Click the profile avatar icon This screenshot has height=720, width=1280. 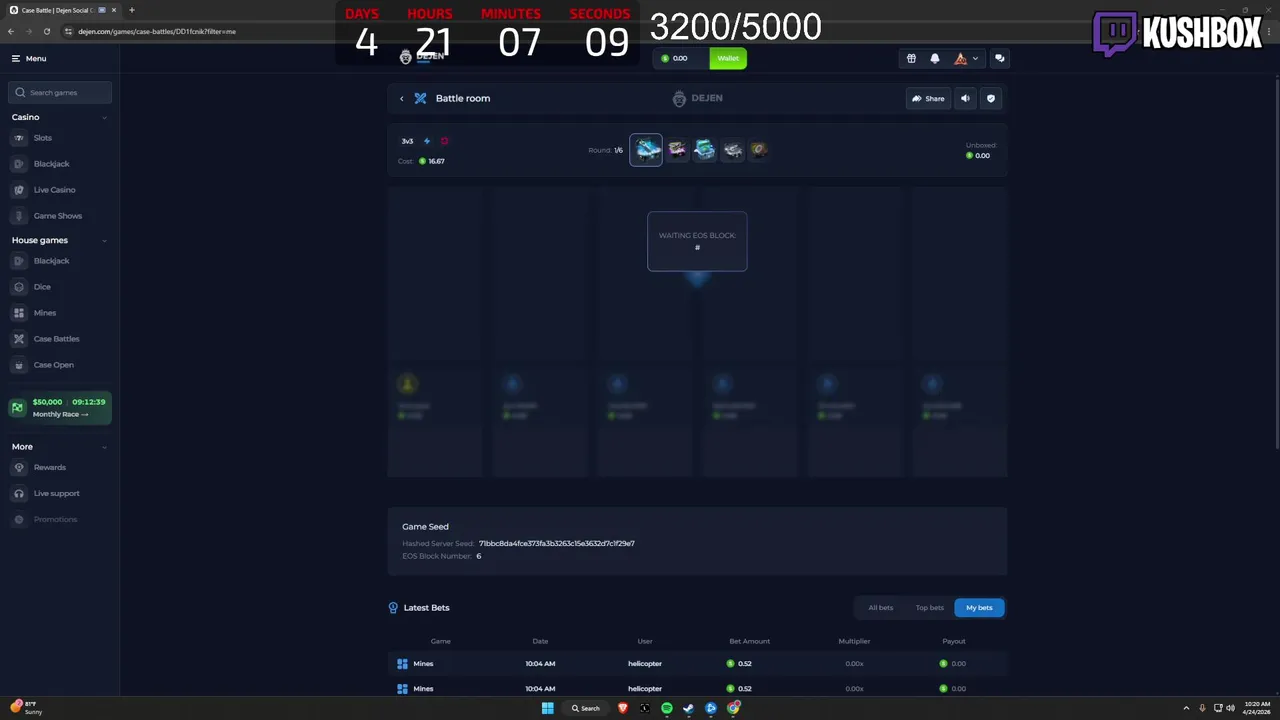[x=960, y=58]
